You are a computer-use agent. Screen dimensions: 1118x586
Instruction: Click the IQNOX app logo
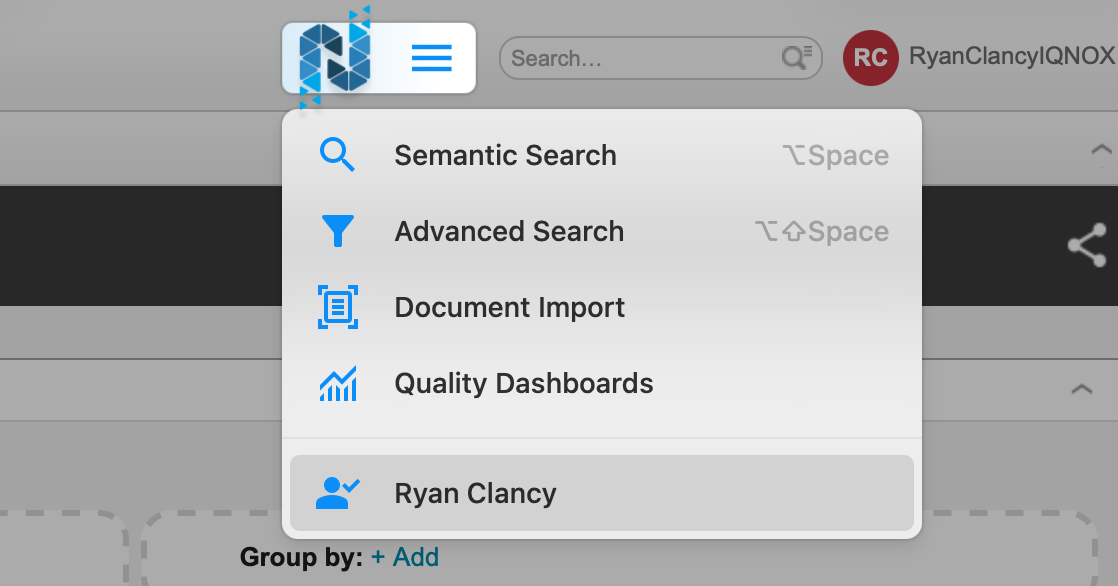336,58
